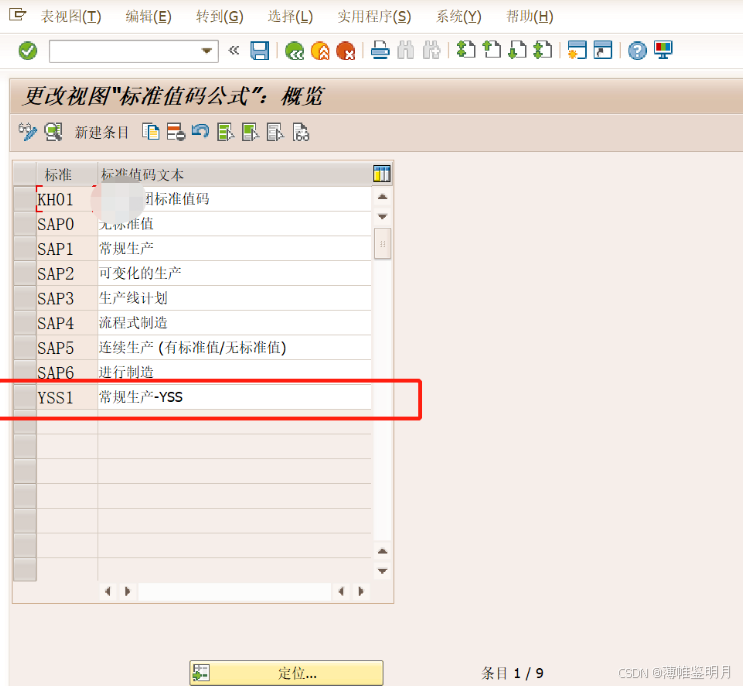
Task: Click the Find binoculars icon
Action: tap(406, 50)
